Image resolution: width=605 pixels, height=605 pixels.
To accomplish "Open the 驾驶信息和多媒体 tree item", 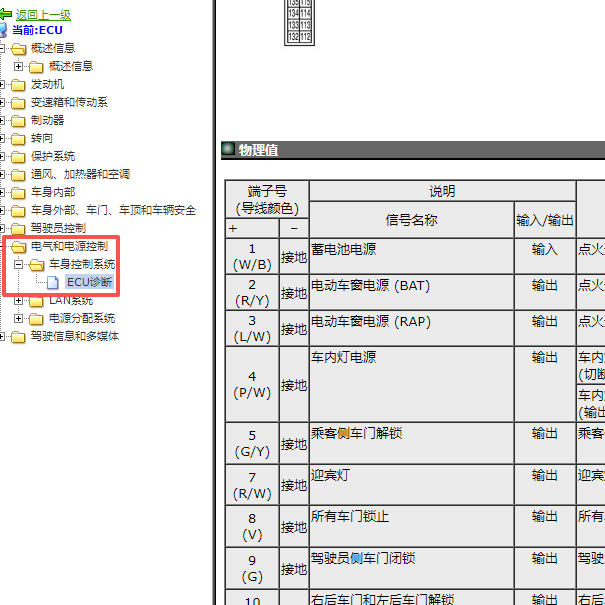I will 74,336.
